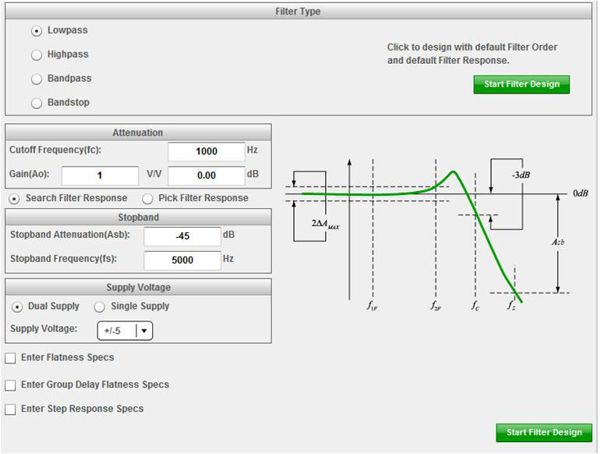Click the Stopband Attenuation(Asb) label
Screen dimensions: 600x454
(70, 235)
